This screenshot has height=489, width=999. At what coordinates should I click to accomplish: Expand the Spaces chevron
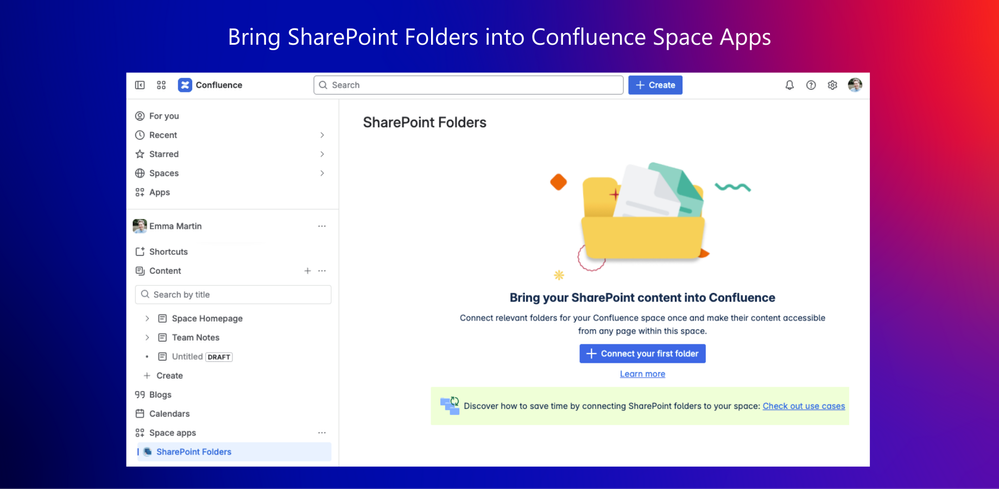pyautogui.click(x=322, y=173)
